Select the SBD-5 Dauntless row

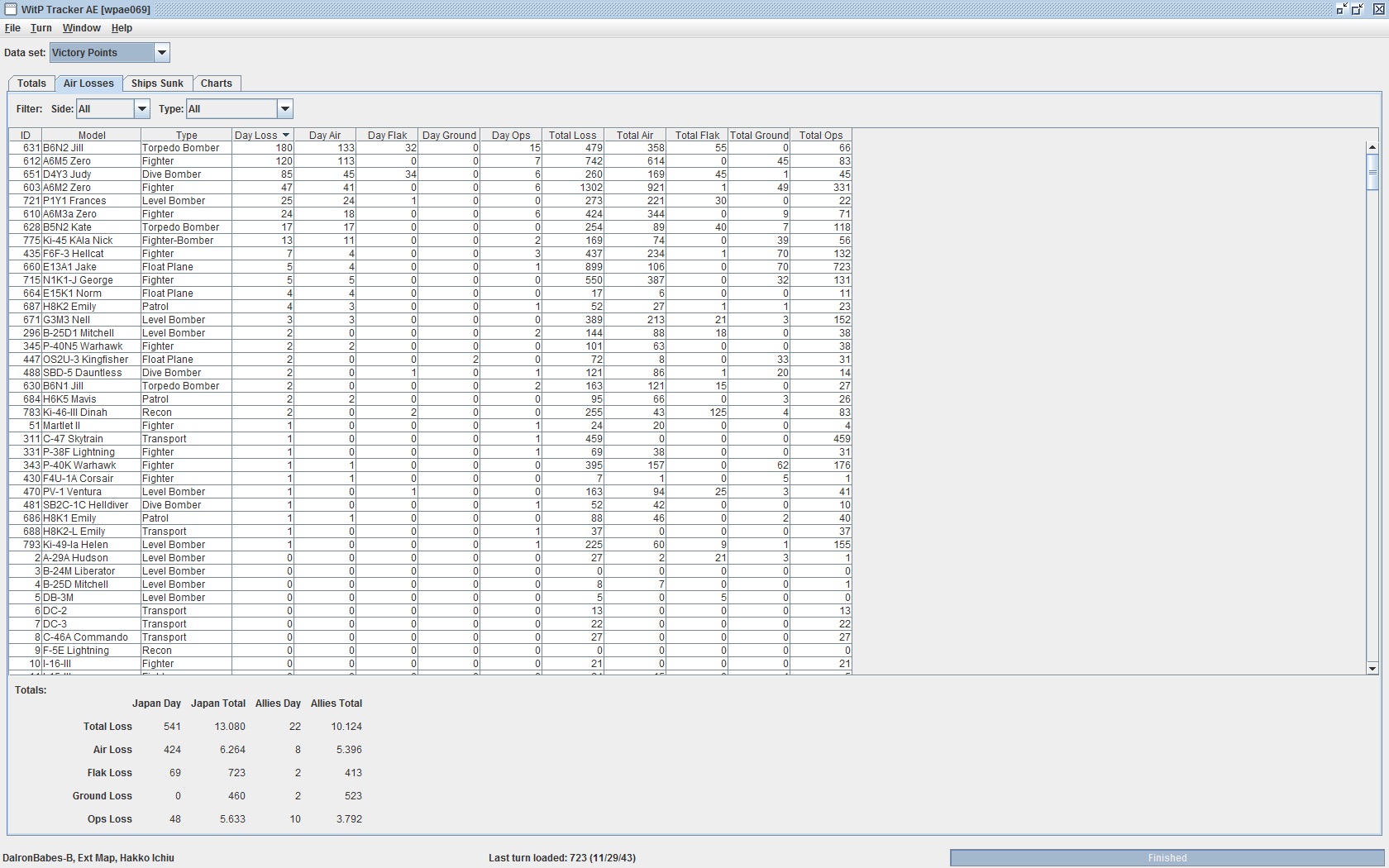[430, 373]
